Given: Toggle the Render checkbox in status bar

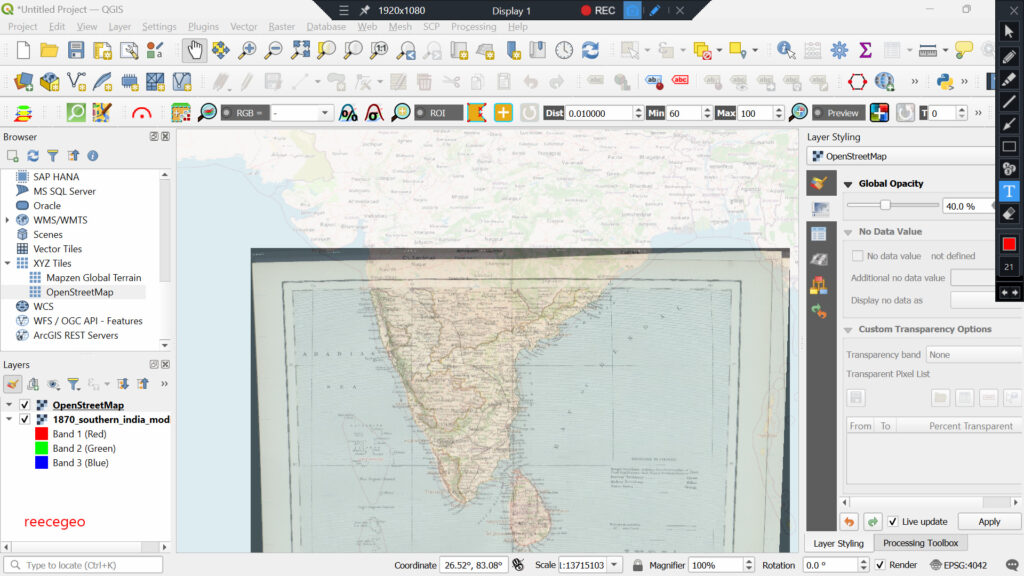Looking at the screenshot, I should [x=880, y=565].
